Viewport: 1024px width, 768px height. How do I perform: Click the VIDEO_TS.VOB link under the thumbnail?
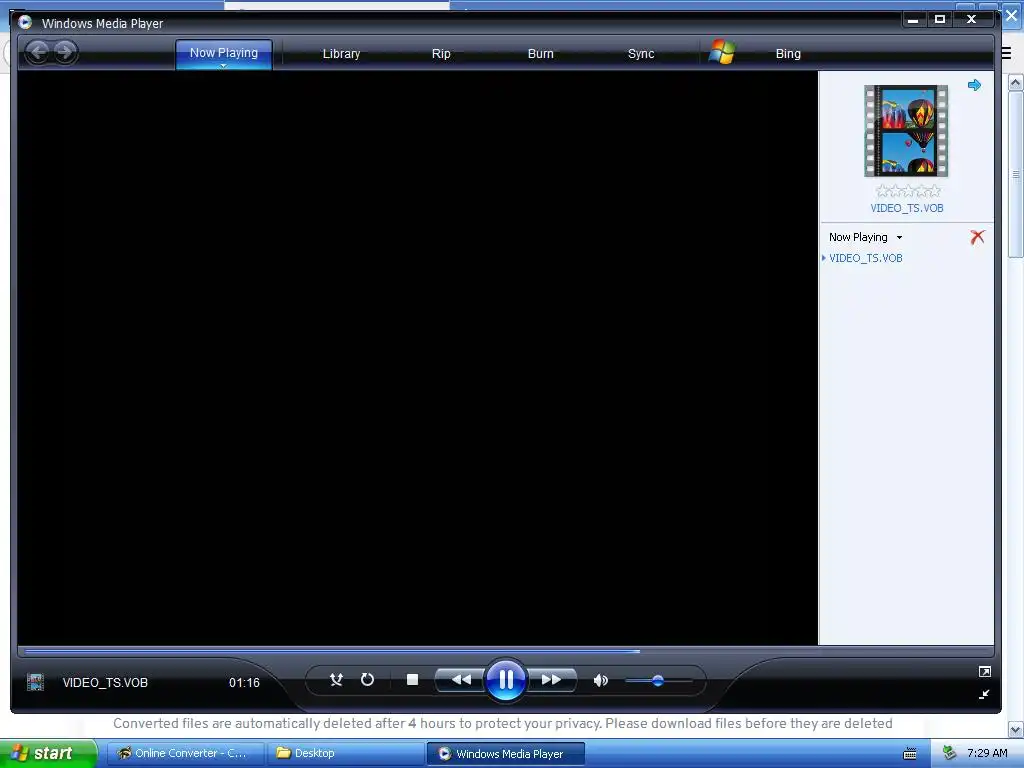pos(906,208)
